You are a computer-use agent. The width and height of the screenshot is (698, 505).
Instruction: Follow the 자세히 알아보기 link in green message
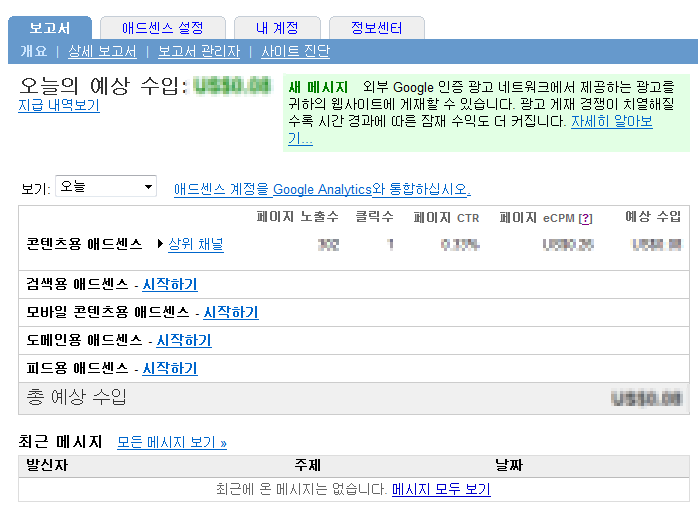tap(612, 121)
